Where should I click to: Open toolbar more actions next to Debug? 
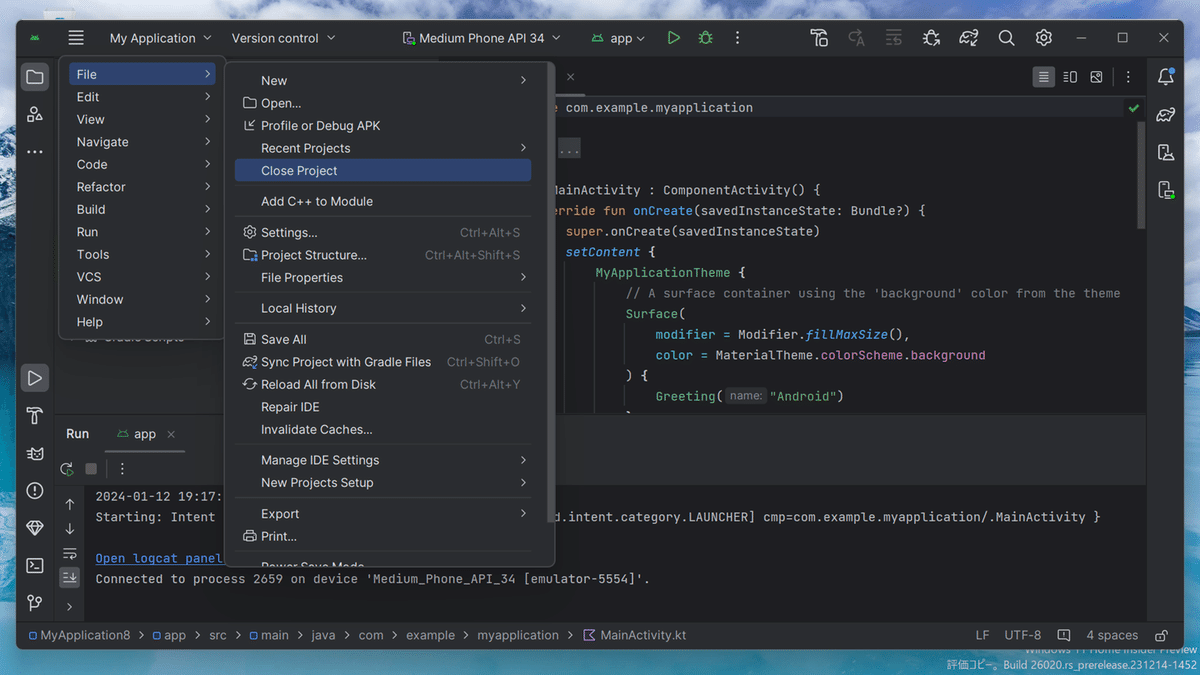click(738, 38)
